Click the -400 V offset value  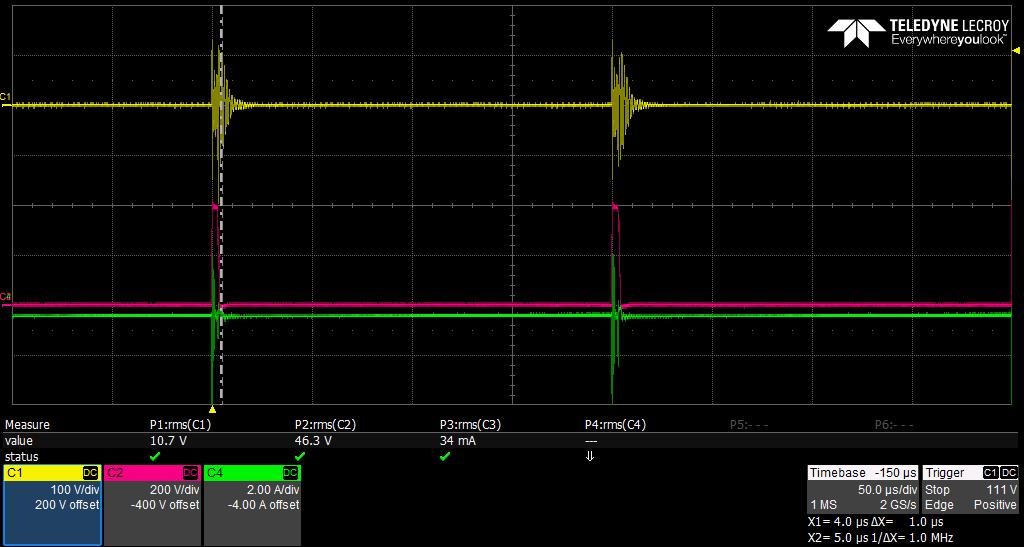(163, 505)
